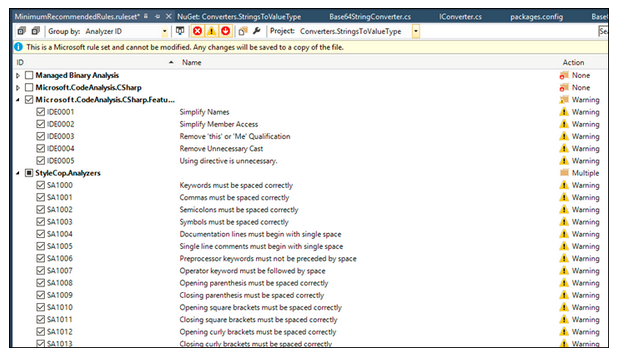Click the collapse all groups icon
This screenshot has height=360, width=619.
(36, 31)
